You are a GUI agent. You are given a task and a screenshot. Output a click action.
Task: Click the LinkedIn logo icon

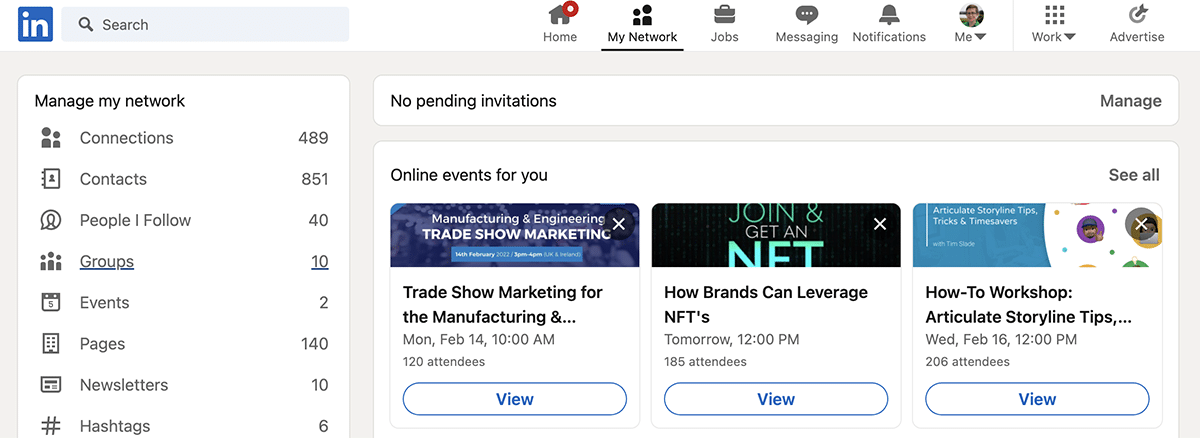click(x=35, y=25)
